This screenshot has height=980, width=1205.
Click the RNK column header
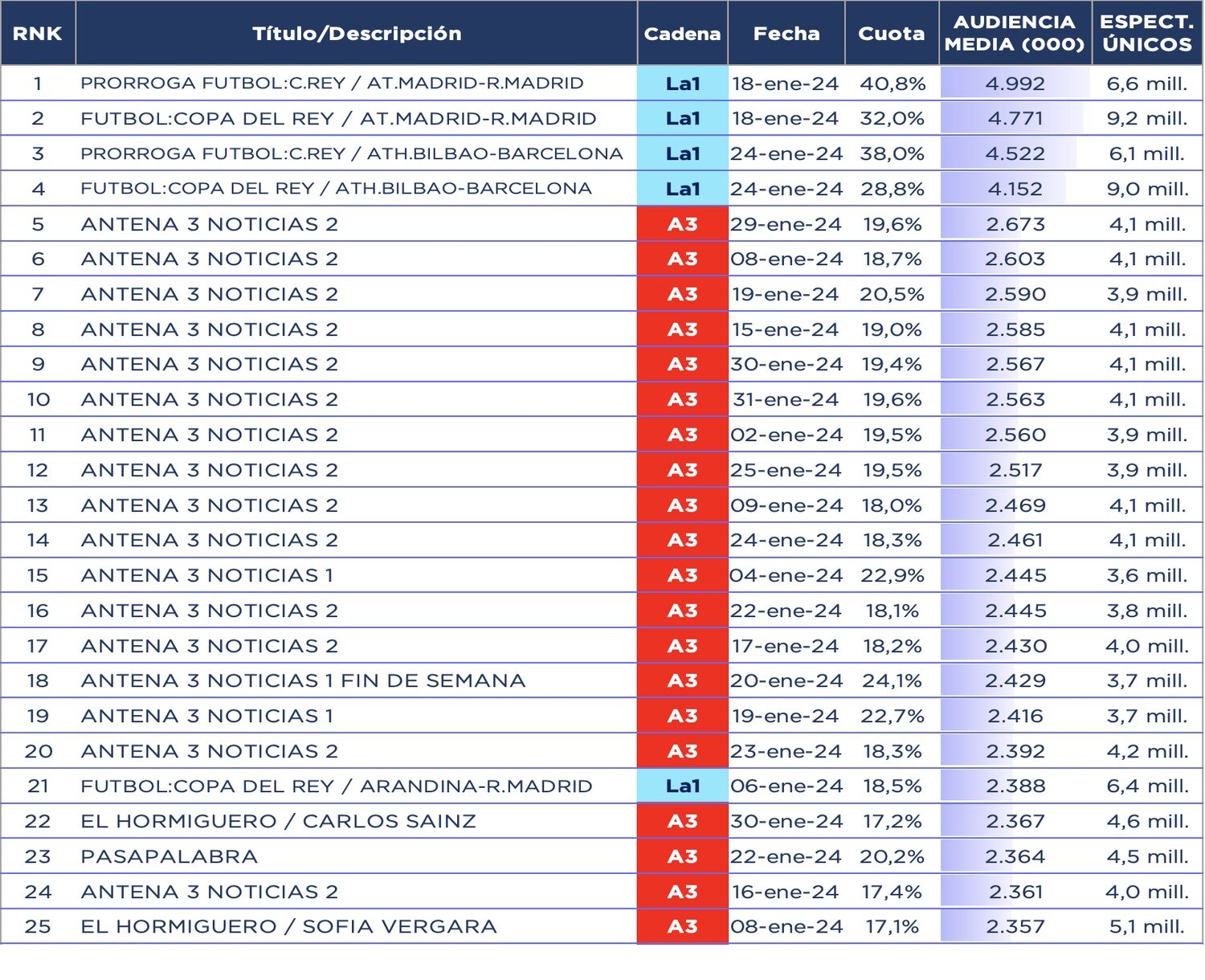[x=38, y=33]
